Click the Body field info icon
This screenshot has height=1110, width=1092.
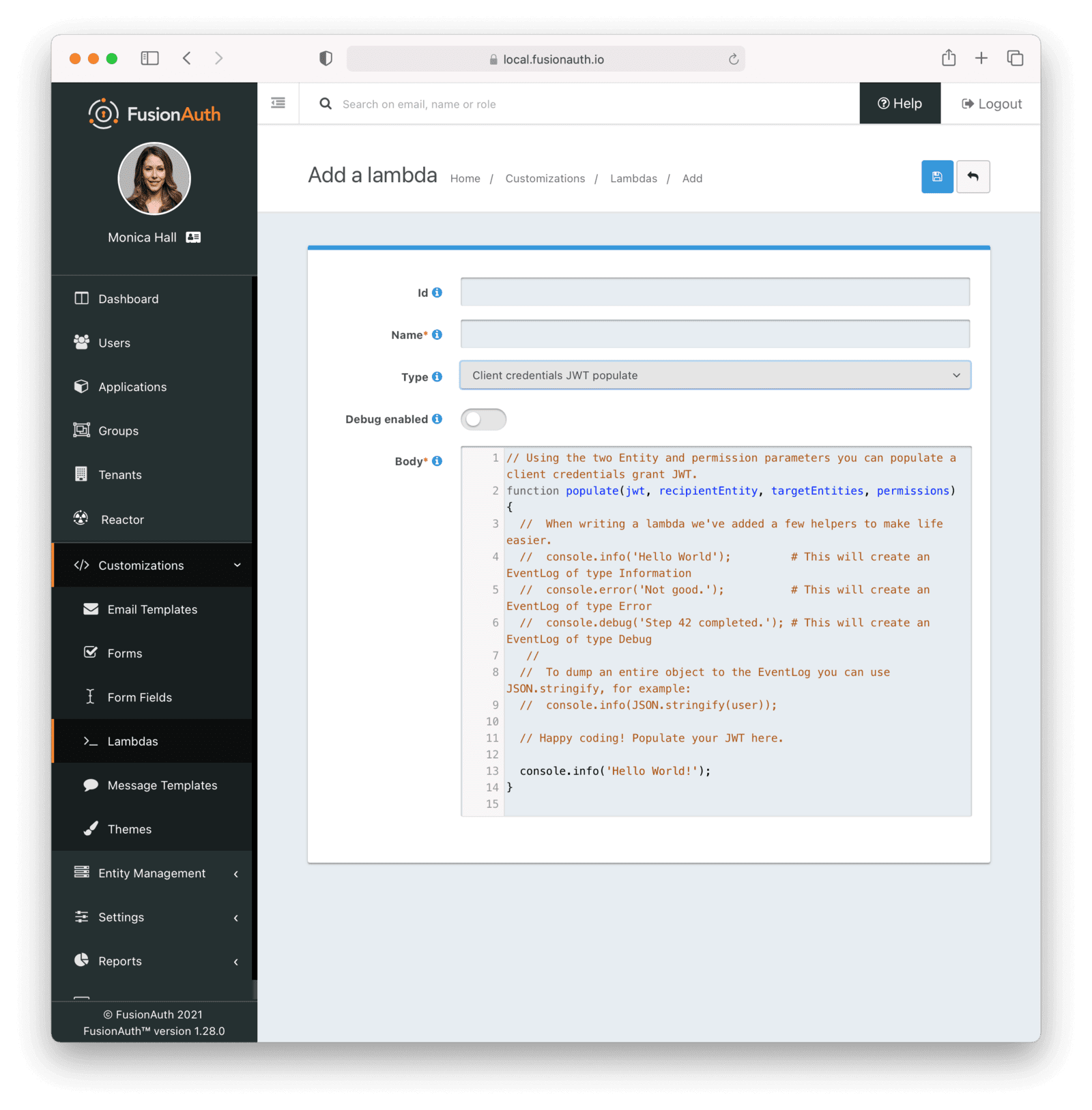(437, 461)
